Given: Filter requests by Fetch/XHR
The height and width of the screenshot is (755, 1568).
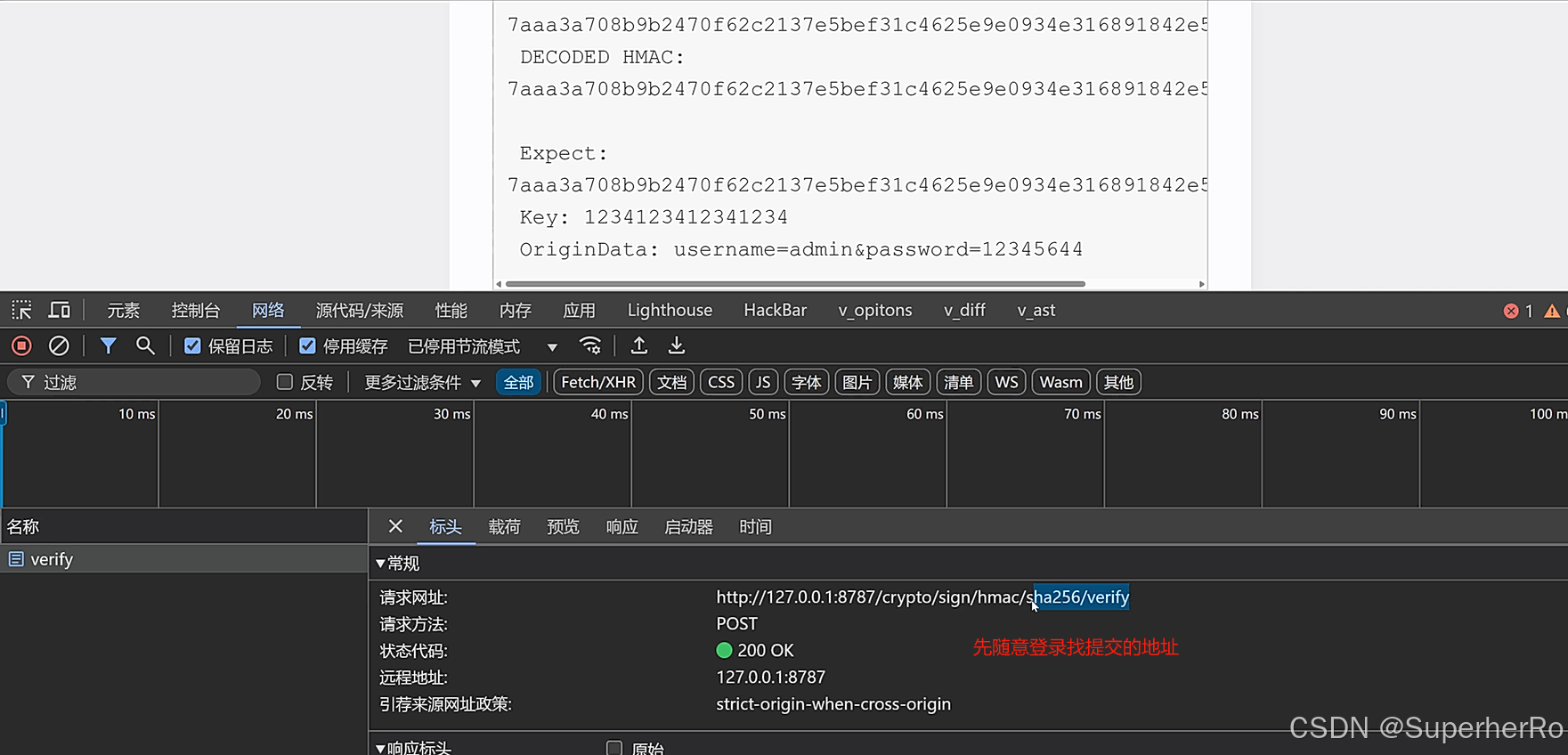Looking at the screenshot, I should point(598,382).
